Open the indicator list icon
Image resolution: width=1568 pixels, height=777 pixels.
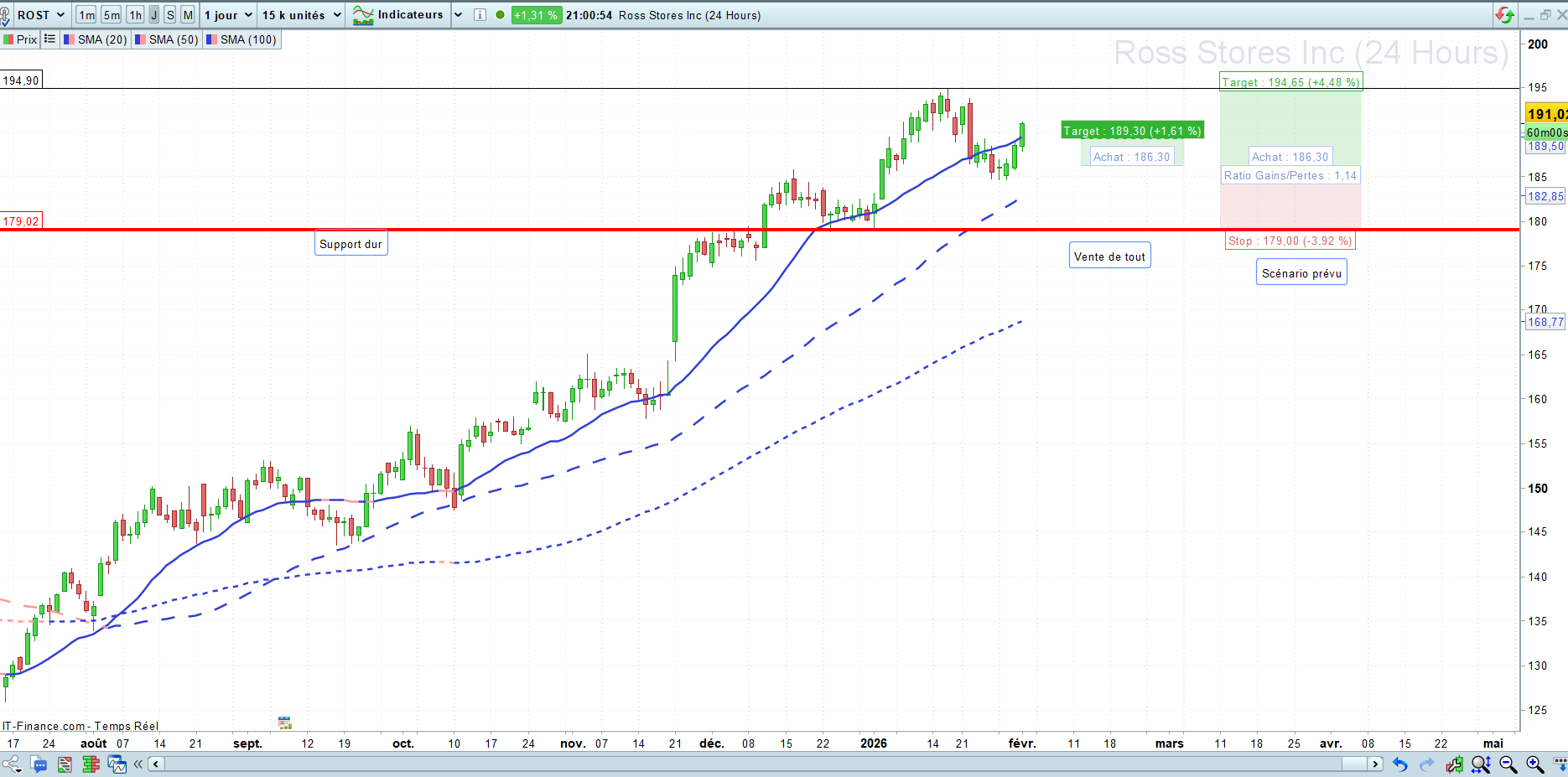click(x=49, y=39)
